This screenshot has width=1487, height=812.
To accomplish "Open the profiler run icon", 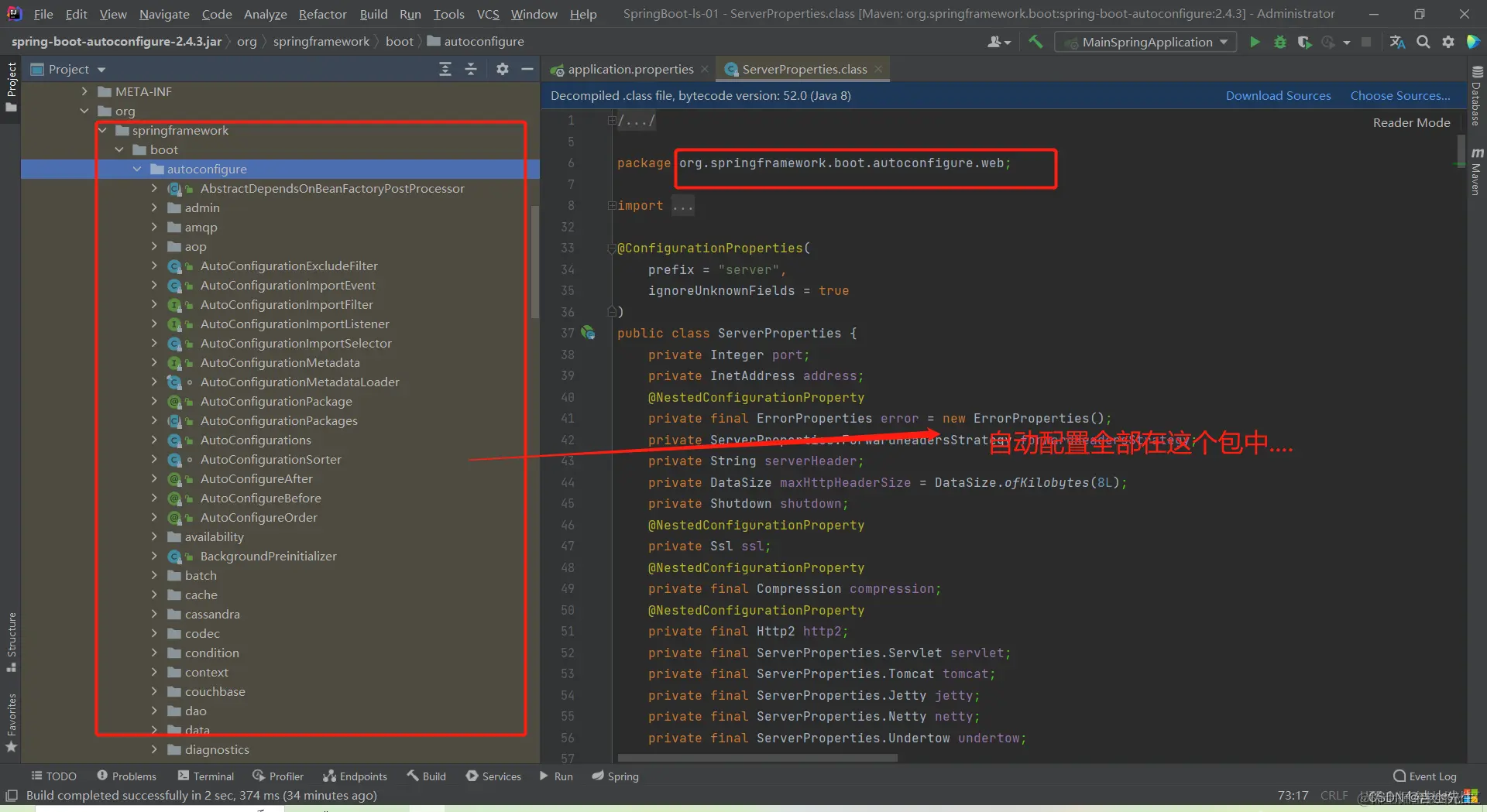I will click(x=1329, y=42).
